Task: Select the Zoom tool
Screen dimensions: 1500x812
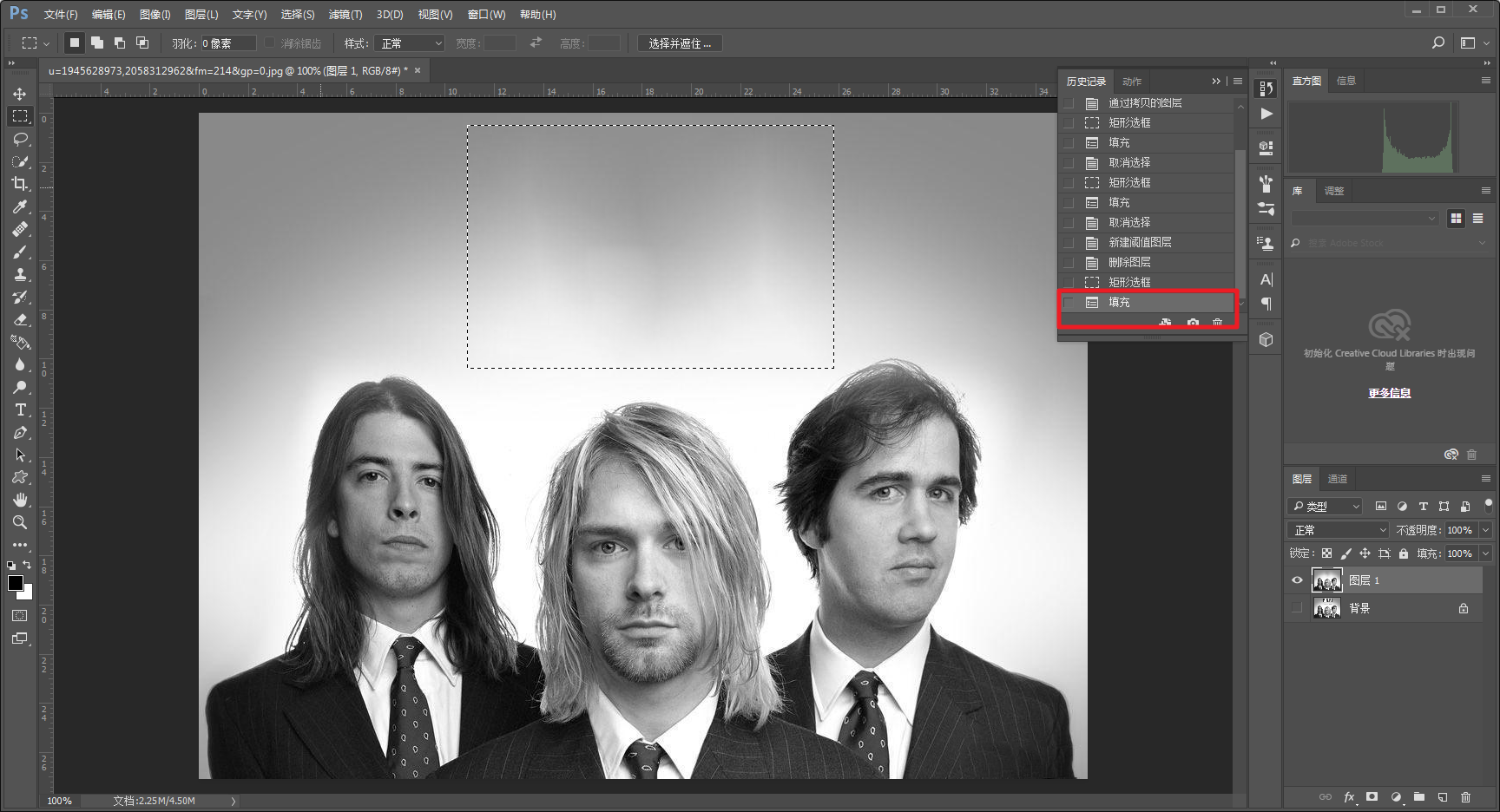Action: pyautogui.click(x=20, y=522)
